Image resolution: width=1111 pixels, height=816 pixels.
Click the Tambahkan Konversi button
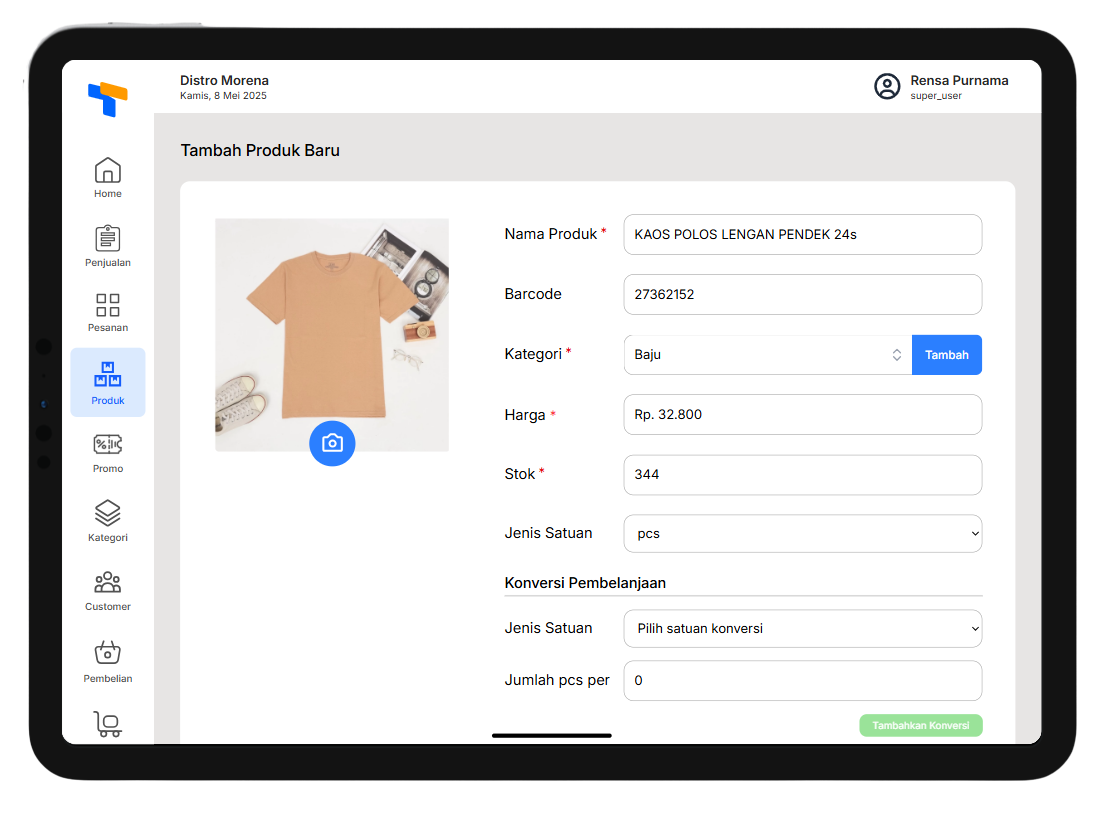pos(920,726)
